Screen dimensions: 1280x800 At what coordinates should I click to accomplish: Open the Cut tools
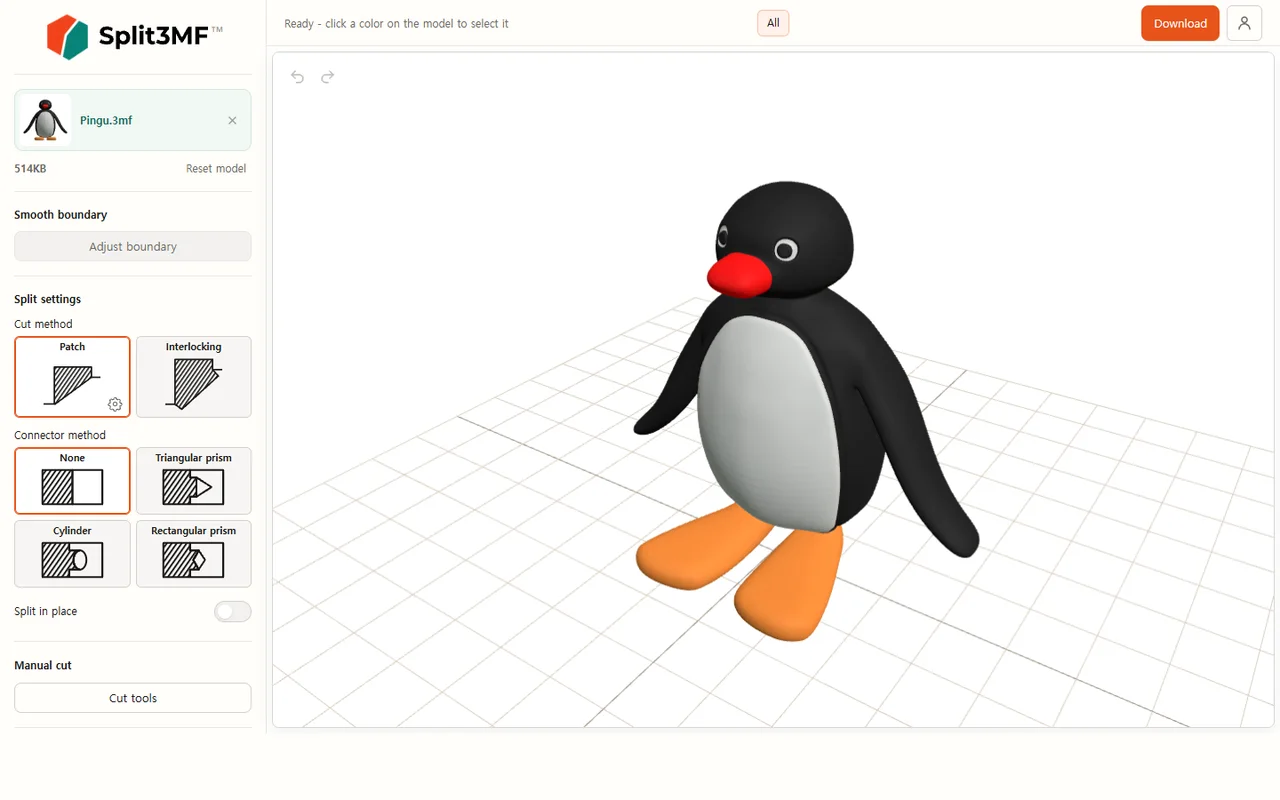click(x=133, y=698)
